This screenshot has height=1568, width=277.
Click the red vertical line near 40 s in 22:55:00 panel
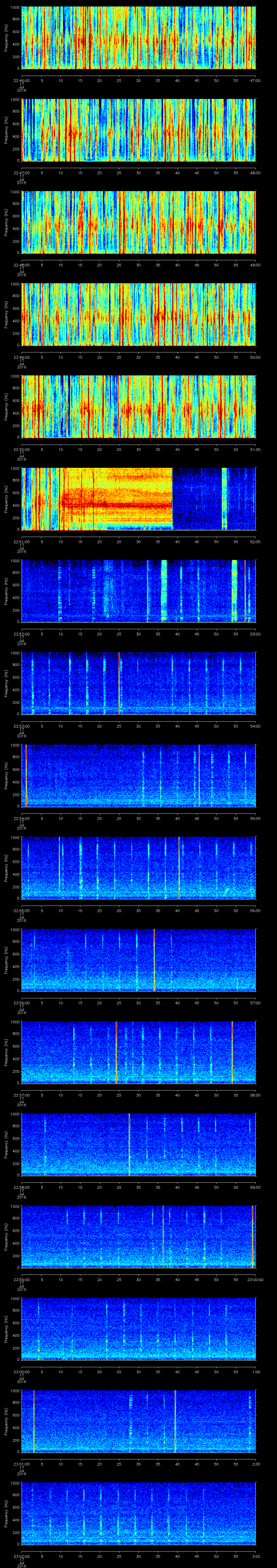(179, 868)
